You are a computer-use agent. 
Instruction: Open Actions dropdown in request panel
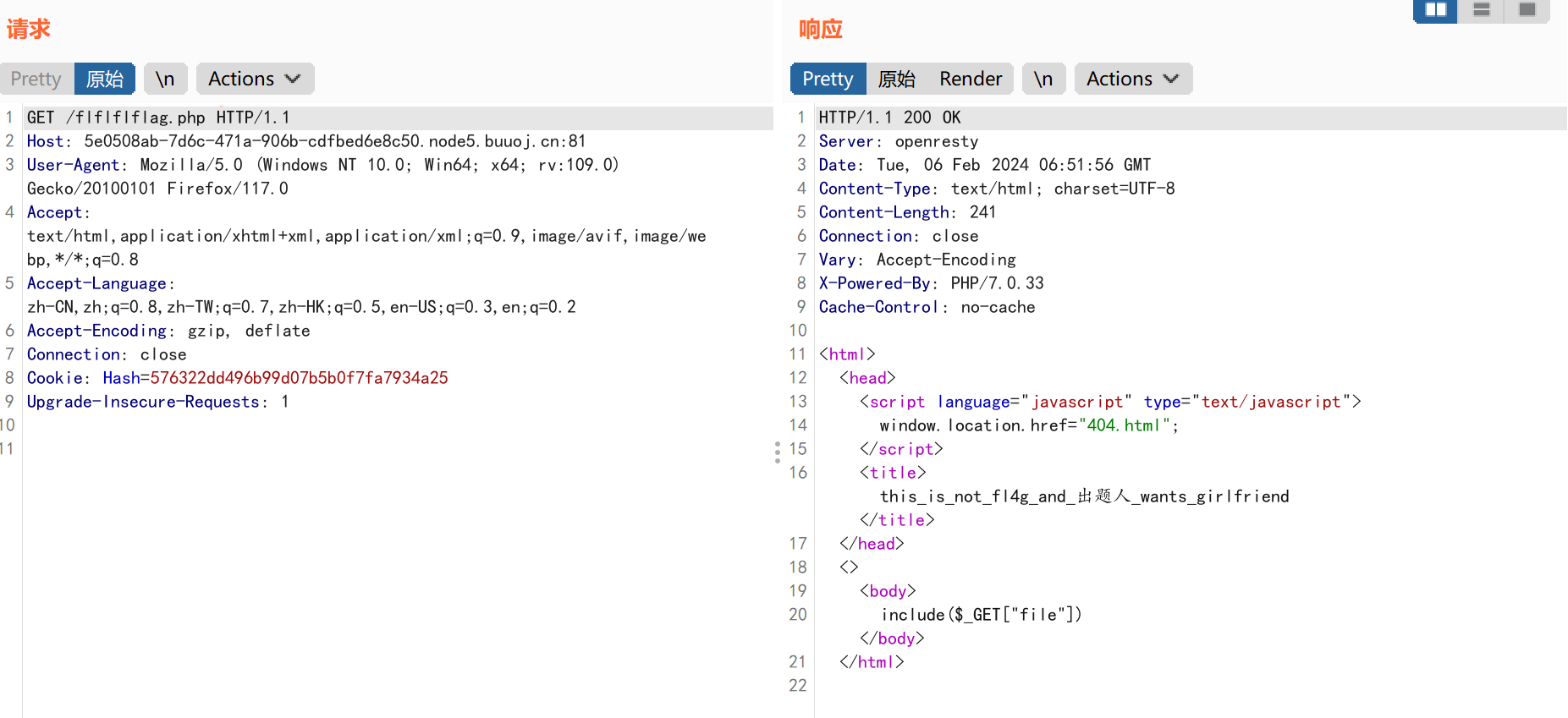point(255,79)
